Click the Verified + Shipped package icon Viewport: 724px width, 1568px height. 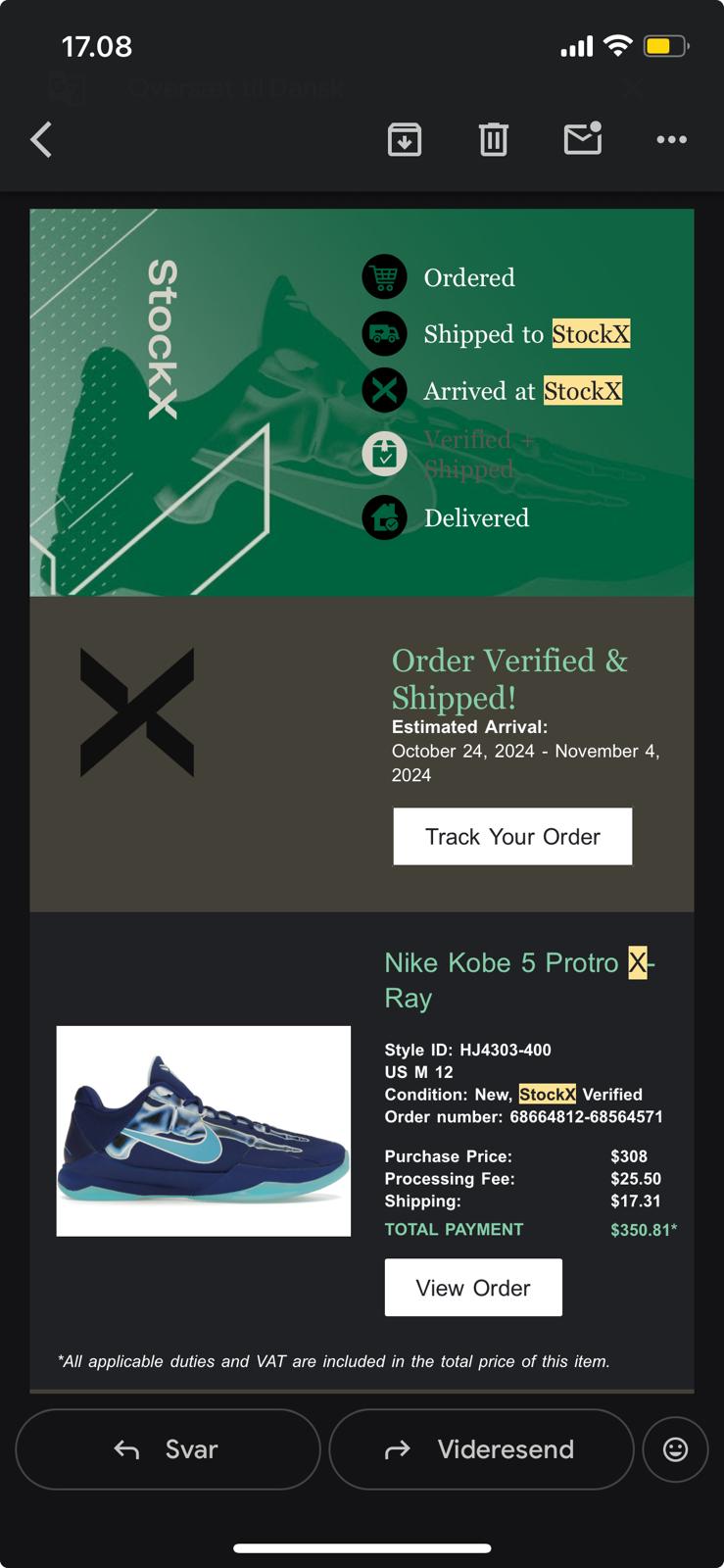[384, 455]
